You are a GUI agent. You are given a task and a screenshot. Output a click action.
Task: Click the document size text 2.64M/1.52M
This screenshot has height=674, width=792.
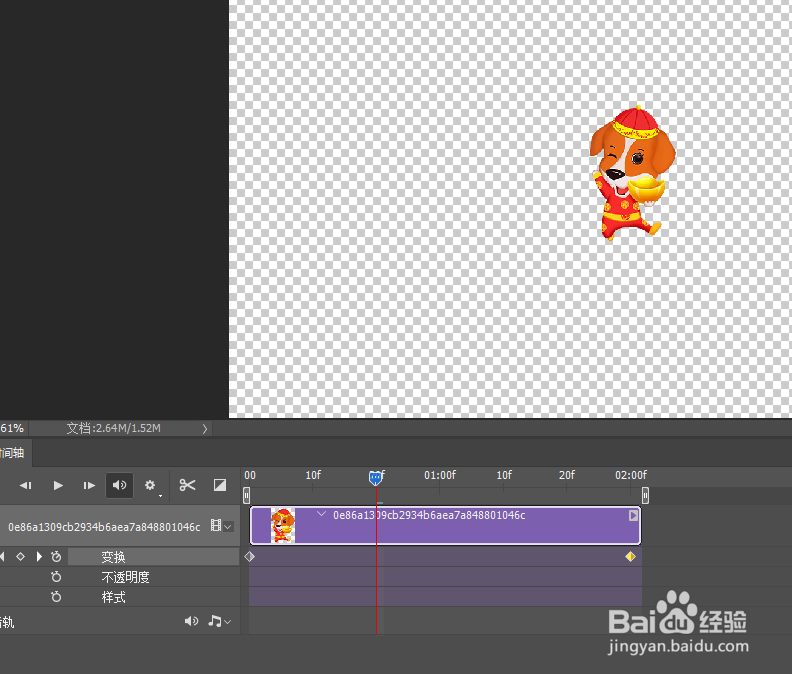point(128,428)
